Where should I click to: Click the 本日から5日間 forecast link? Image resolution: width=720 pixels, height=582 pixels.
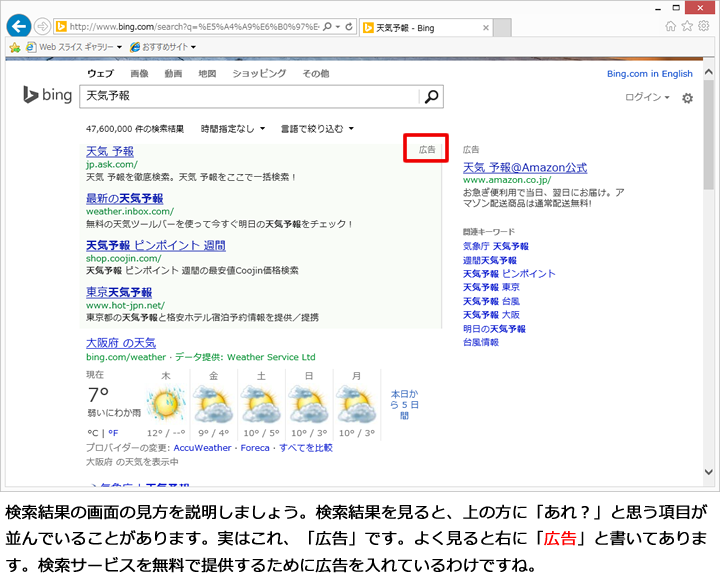[x=404, y=405]
